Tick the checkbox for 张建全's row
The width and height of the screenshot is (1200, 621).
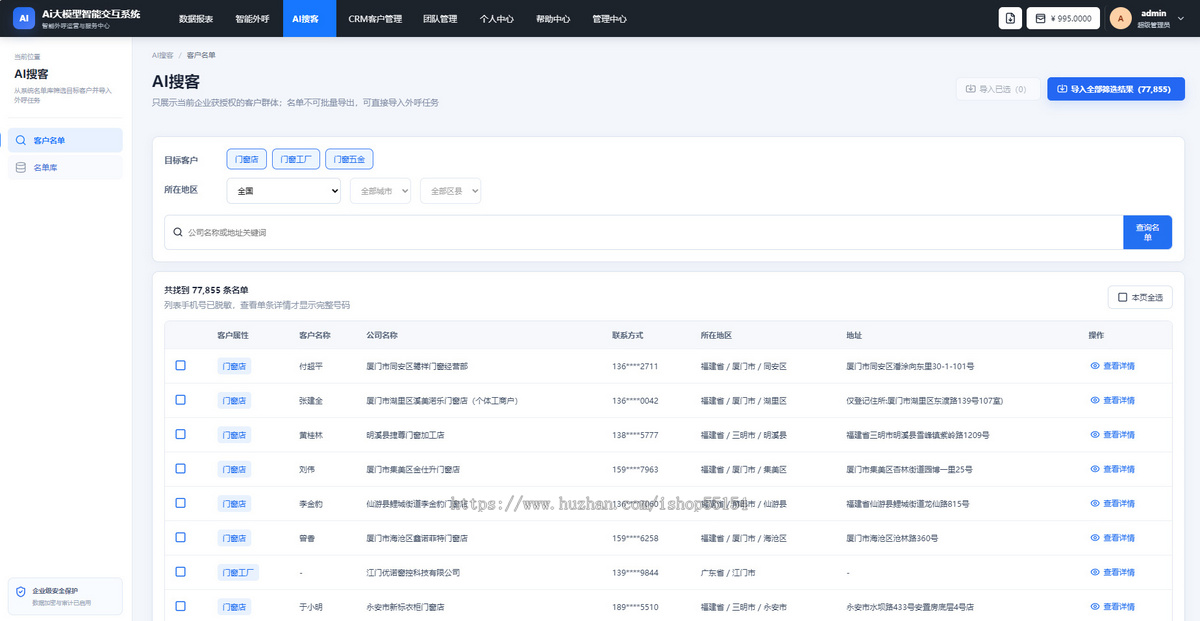(x=181, y=399)
